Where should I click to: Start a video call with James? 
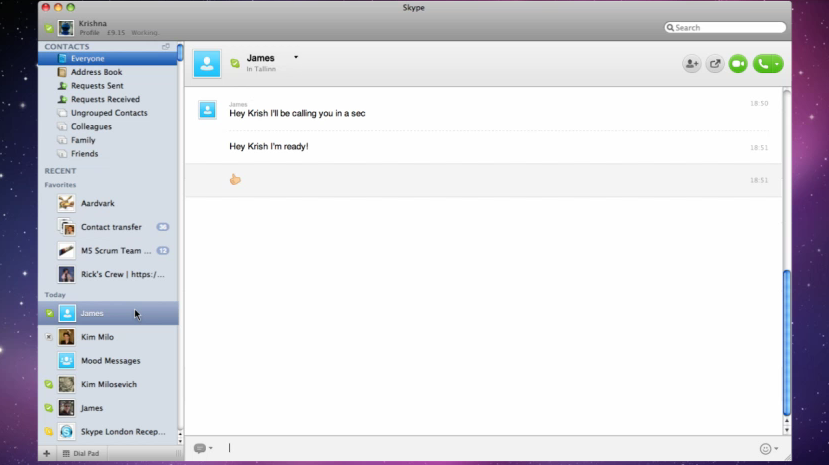(x=738, y=64)
